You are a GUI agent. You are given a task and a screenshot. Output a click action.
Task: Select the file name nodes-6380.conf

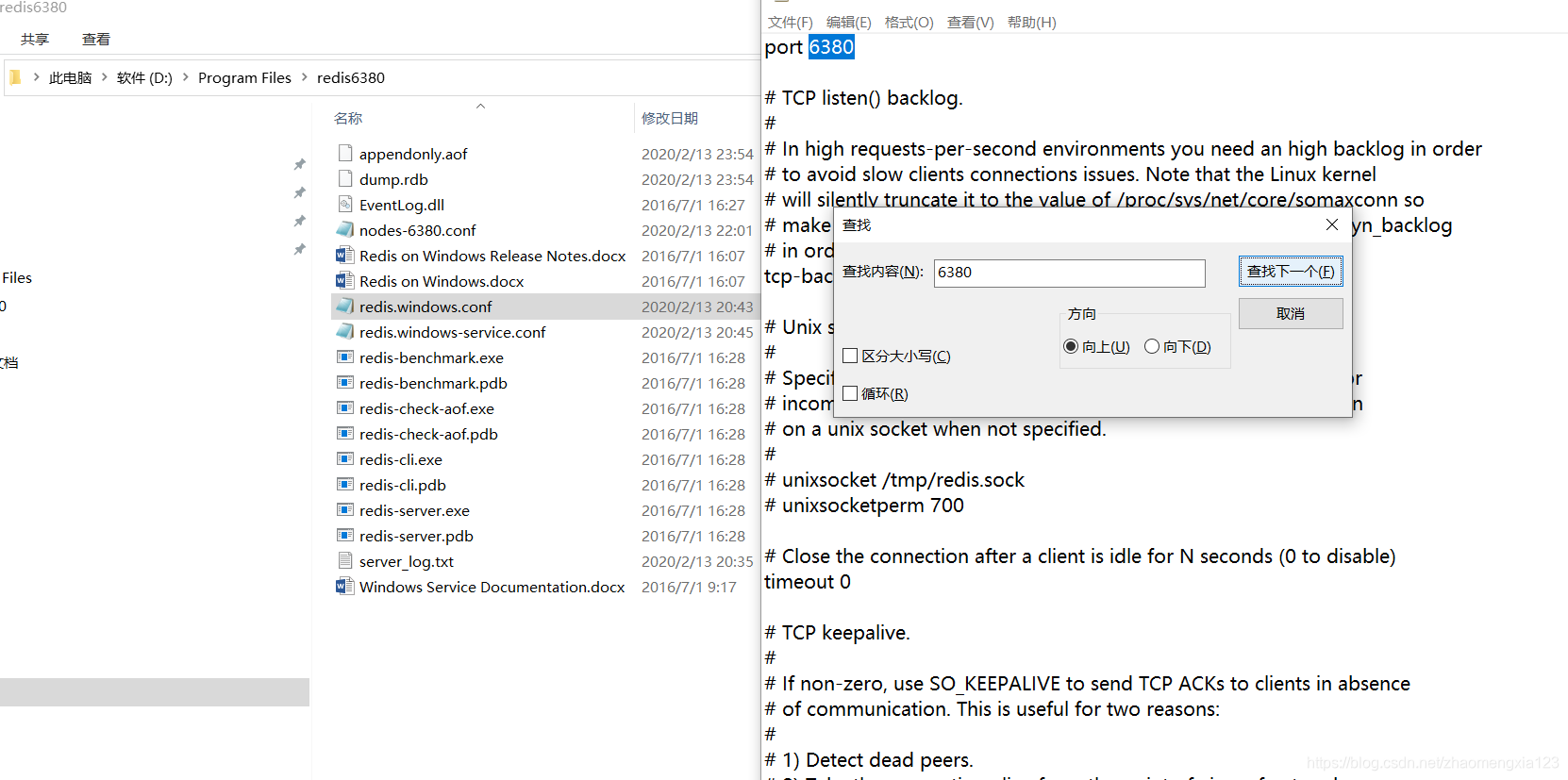(x=417, y=230)
